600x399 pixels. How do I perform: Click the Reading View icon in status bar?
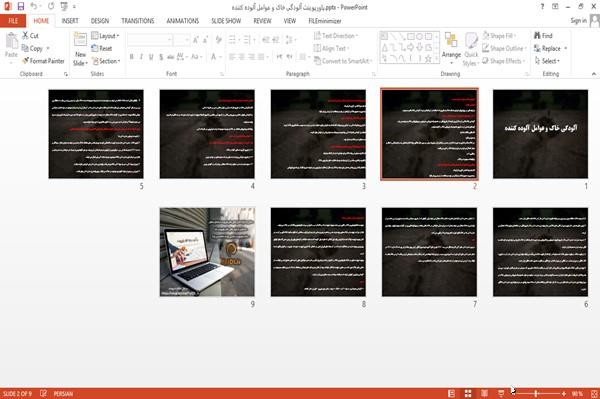coord(484,393)
